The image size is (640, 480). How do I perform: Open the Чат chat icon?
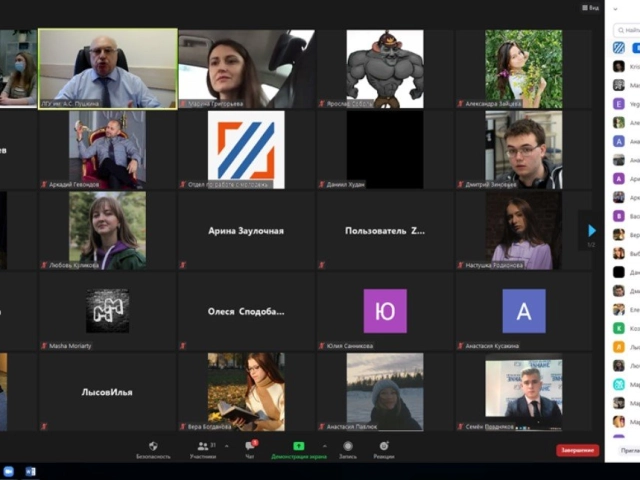250,446
